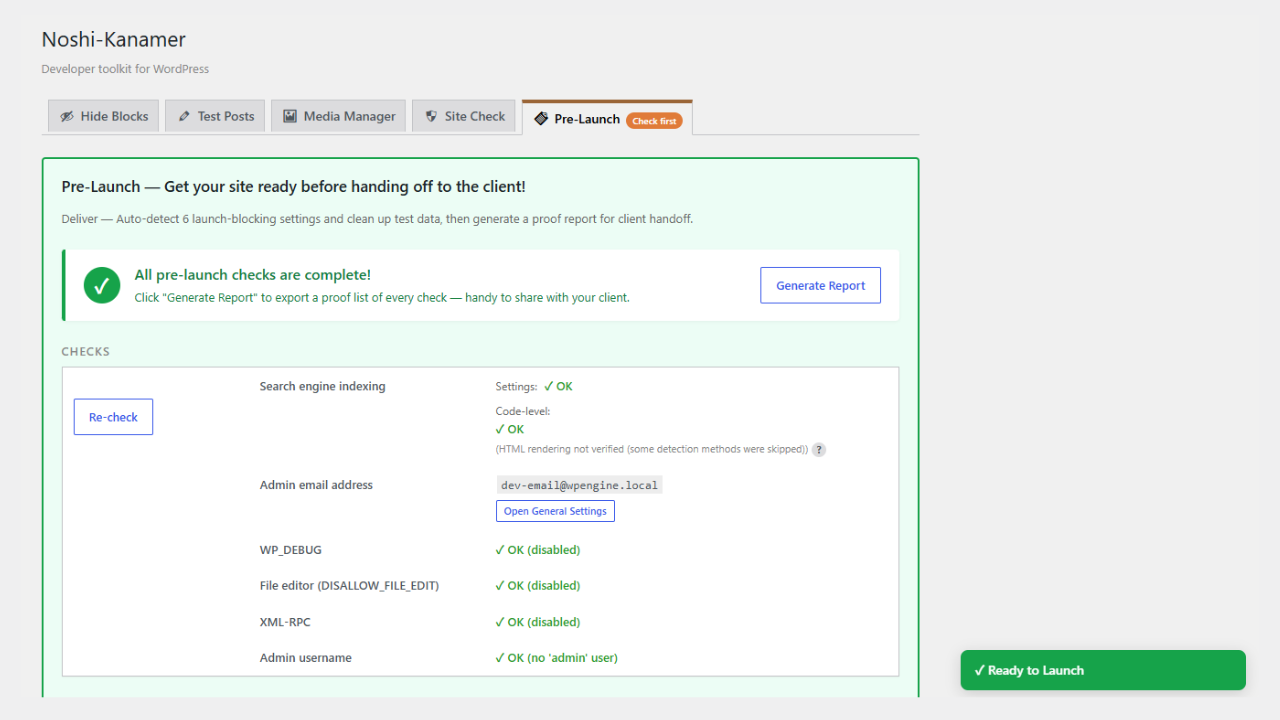Click the HTML rendering not verified note

pyautogui.click(x=652, y=450)
